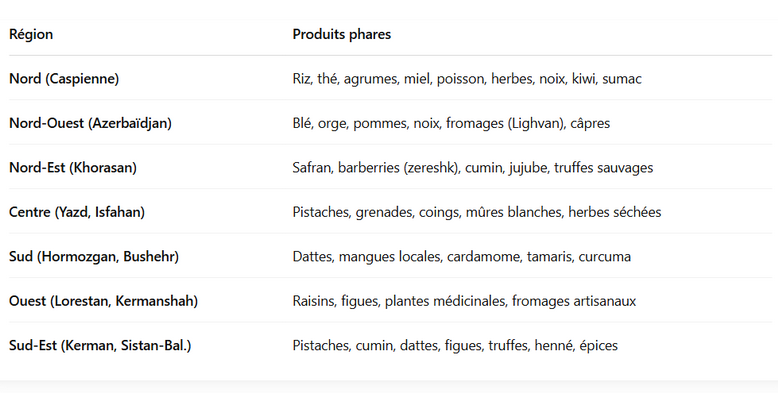Click the word 'sumac' in first row
The width and height of the screenshot is (778, 393).
click(x=622, y=79)
